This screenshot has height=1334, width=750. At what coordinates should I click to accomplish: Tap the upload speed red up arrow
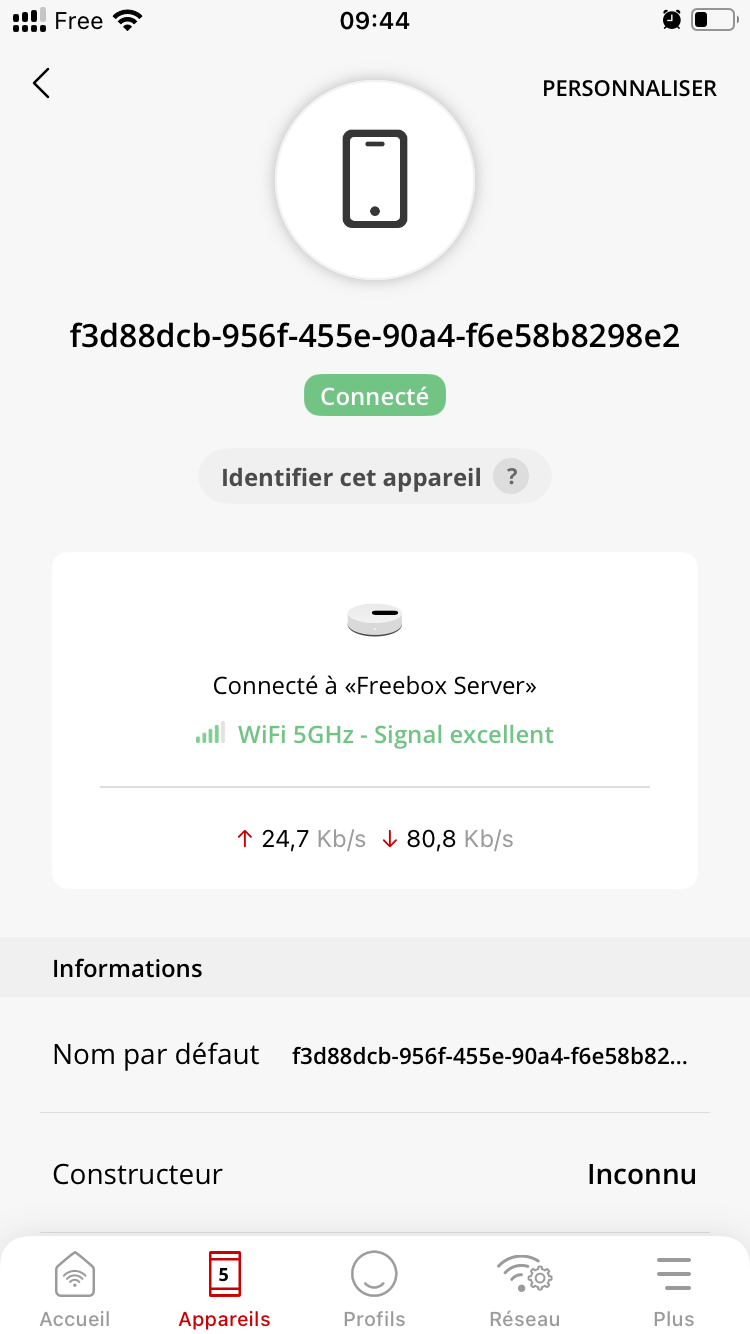(245, 839)
